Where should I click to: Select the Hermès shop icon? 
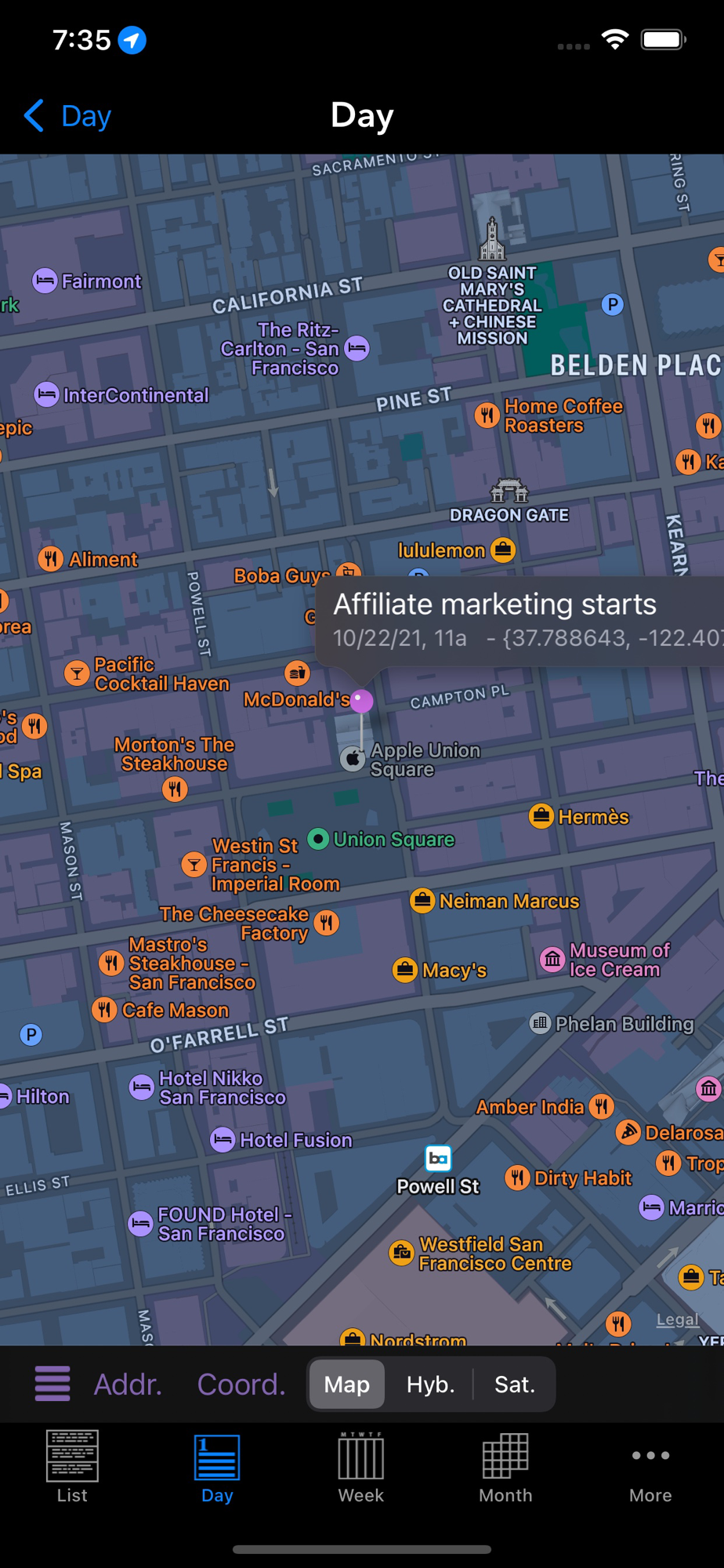click(x=541, y=816)
